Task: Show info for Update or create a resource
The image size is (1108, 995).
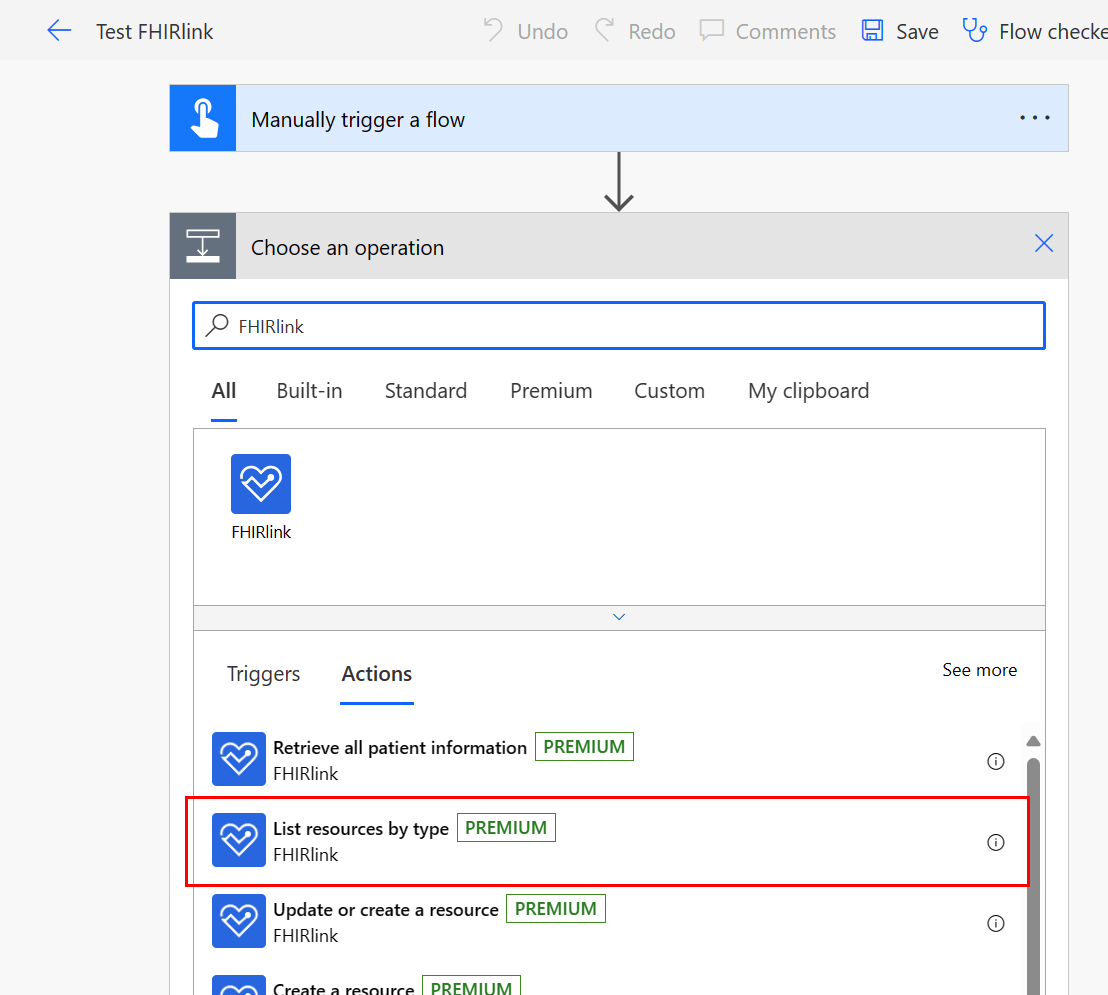Action: [996, 924]
